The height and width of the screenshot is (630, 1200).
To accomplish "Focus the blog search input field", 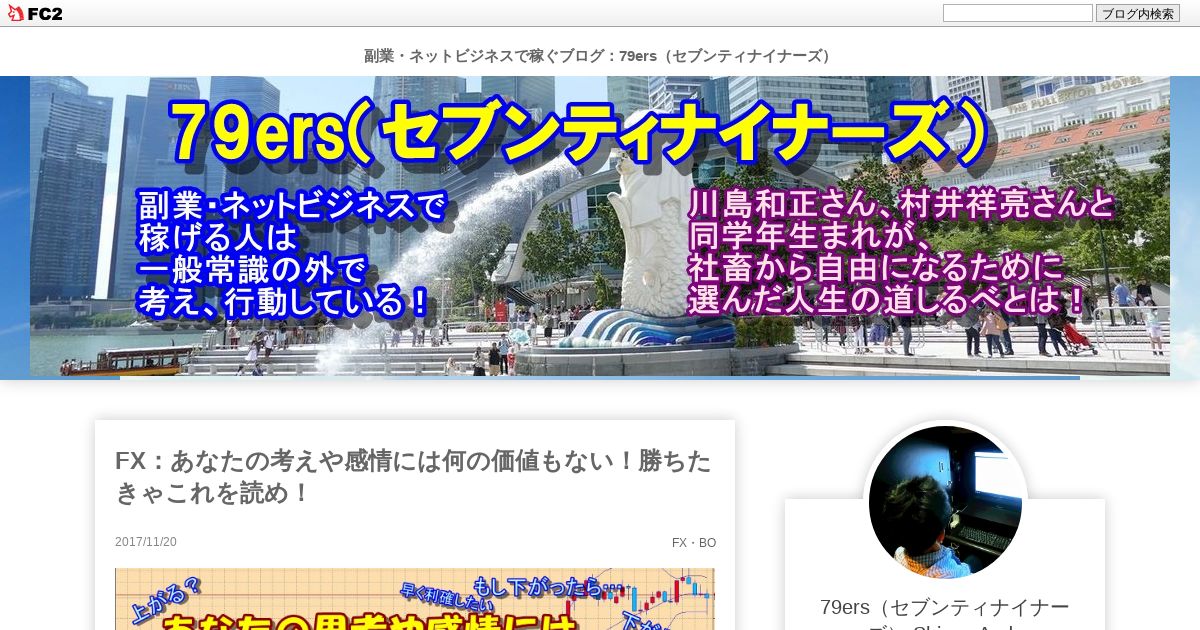I will click(x=1018, y=13).
